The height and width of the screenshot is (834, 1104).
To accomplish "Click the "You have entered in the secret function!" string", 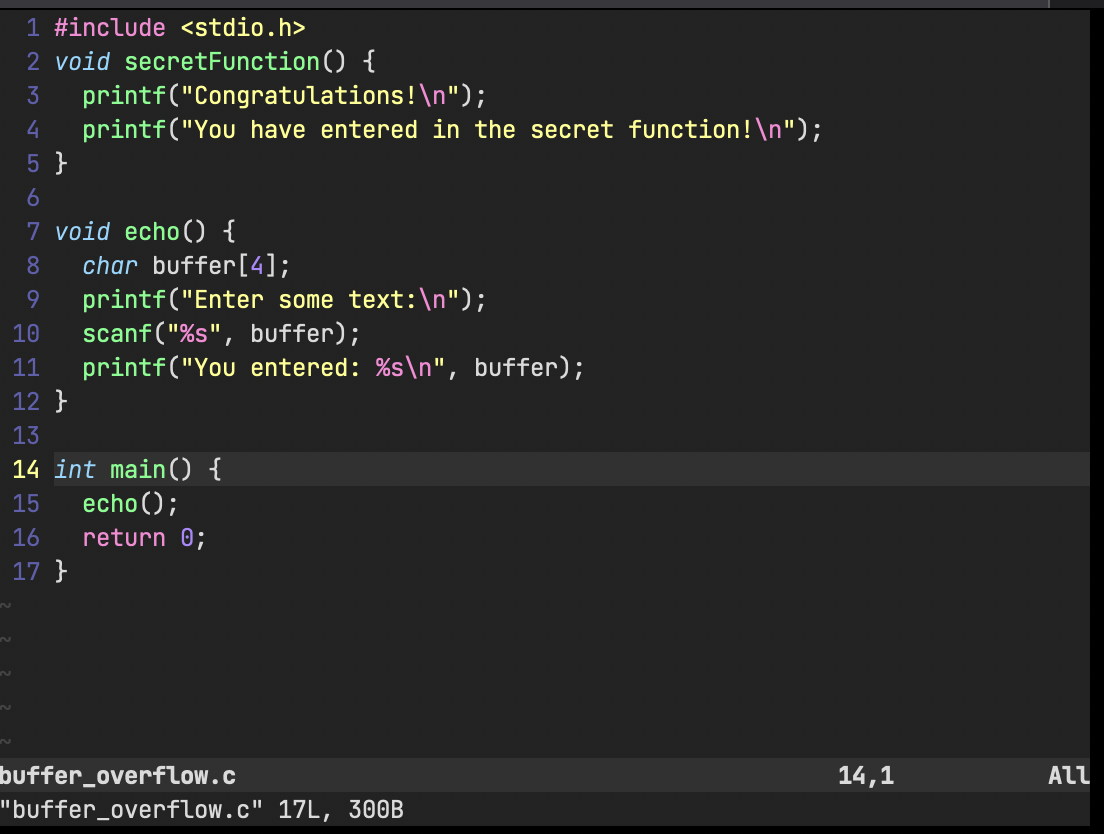I will click(488, 130).
